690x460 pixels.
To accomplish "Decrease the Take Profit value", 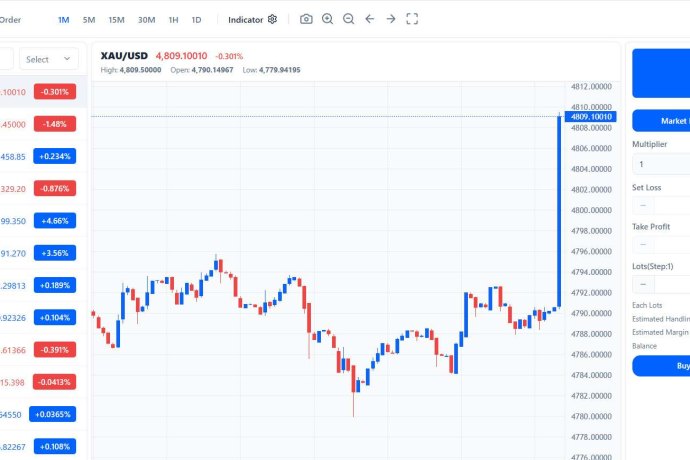I will pos(643,245).
